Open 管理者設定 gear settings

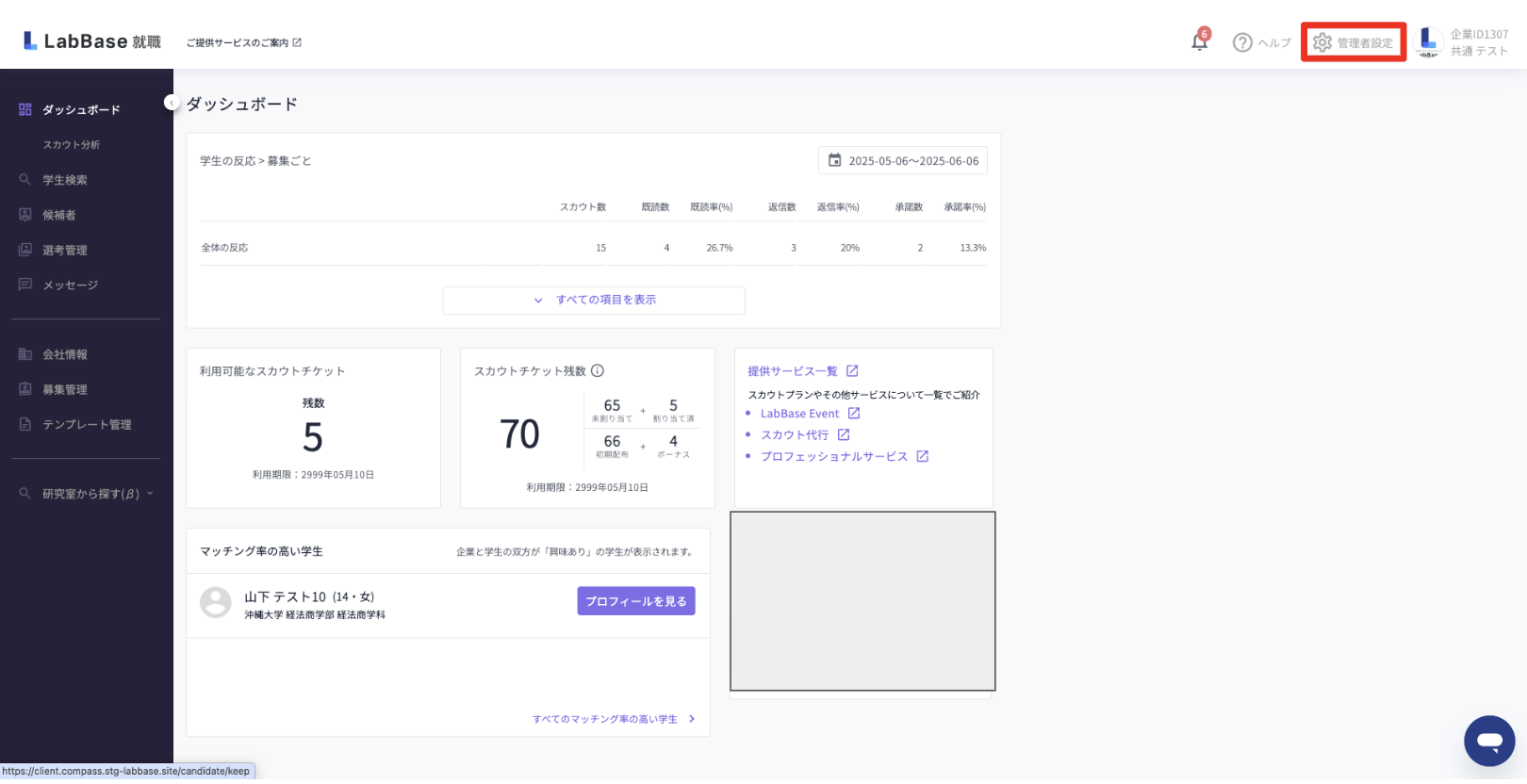1353,42
